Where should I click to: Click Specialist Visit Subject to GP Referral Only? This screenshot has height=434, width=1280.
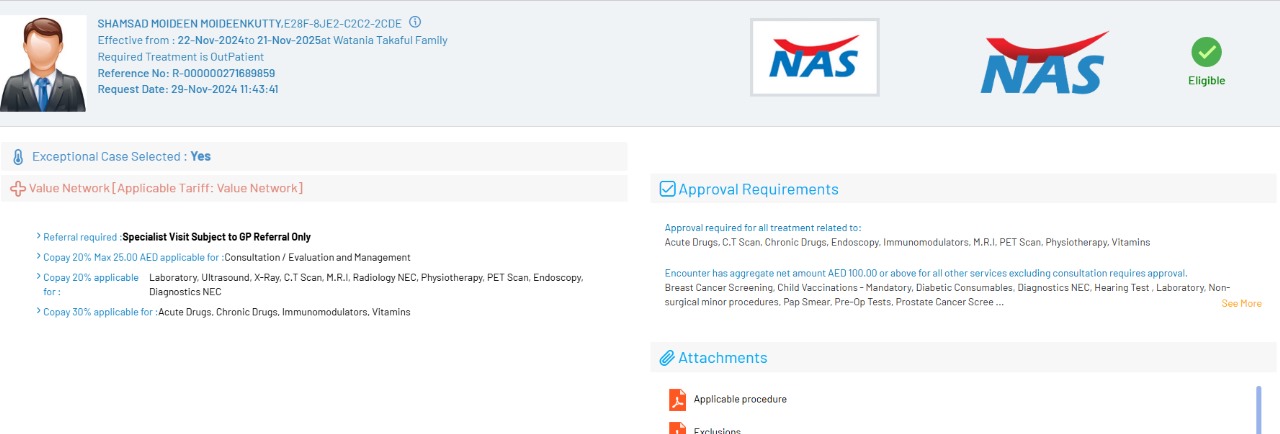pos(216,237)
